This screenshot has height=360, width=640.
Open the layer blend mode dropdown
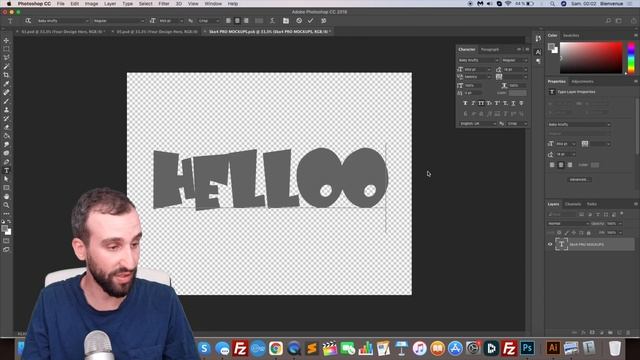568,223
